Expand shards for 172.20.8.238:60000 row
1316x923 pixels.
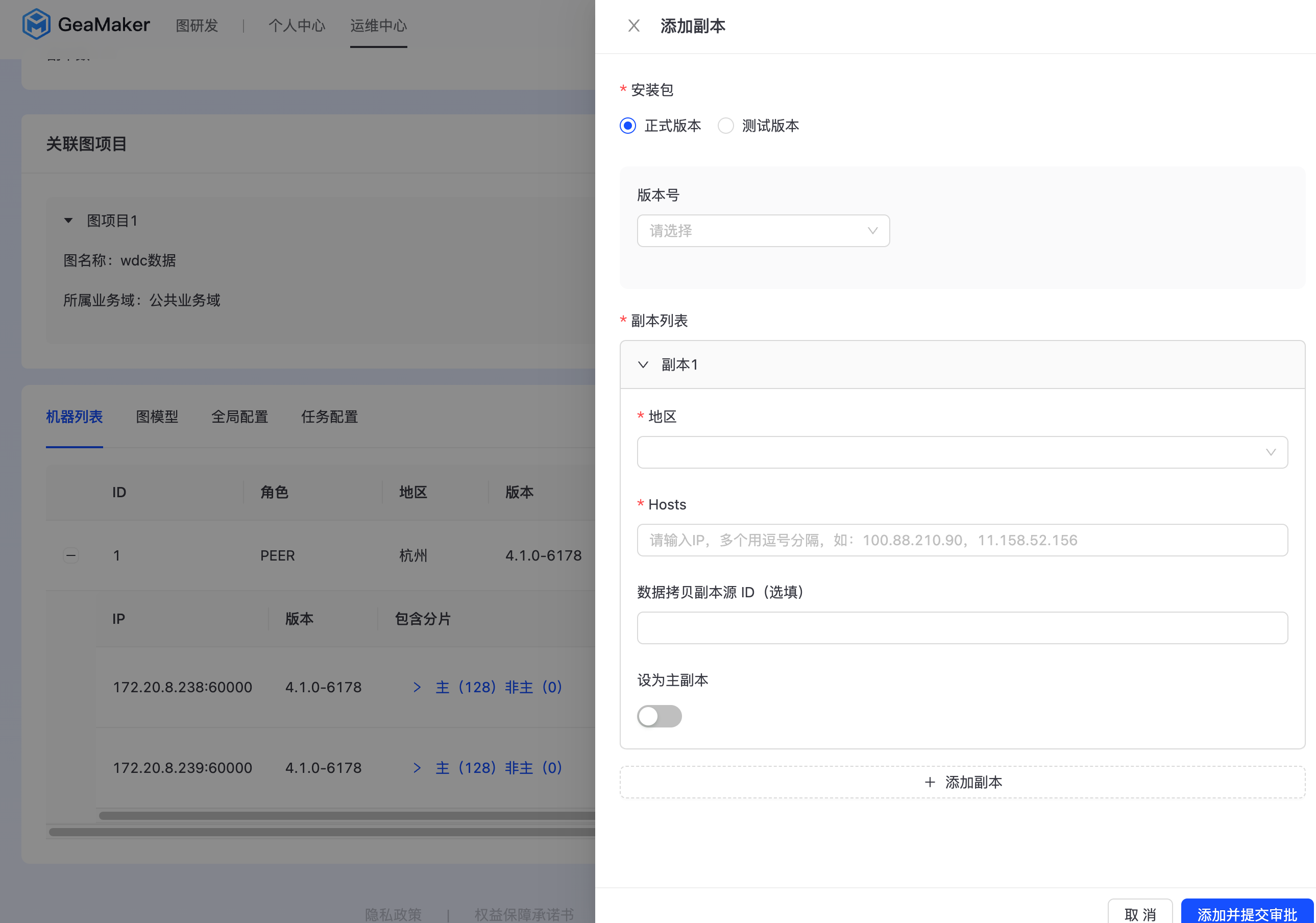tap(417, 687)
